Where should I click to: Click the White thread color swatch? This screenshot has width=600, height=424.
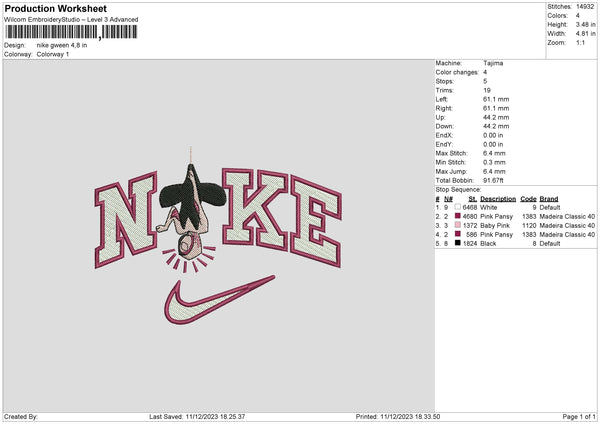(x=458, y=207)
